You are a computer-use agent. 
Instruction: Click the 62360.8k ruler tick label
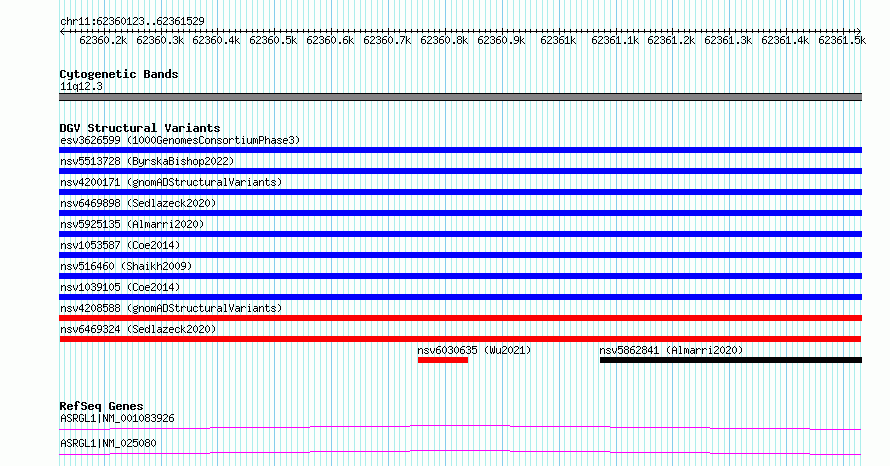pyautogui.click(x=444, y=40)
